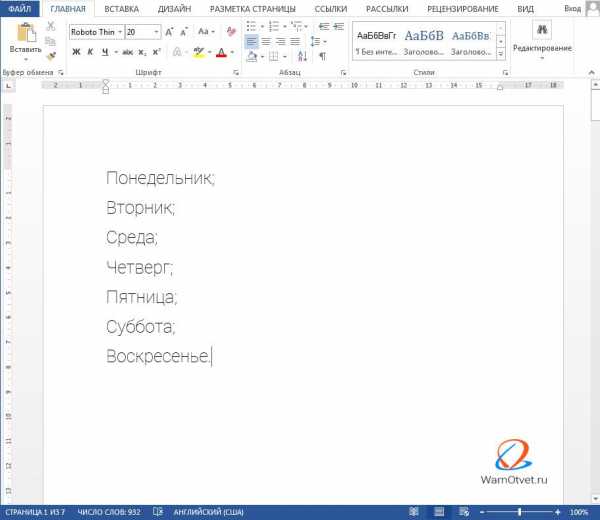The height and width of the screenshot is (520, 600).
Task: Toggle show paragraph marks (¶)
Action: (x=323, y=56)
